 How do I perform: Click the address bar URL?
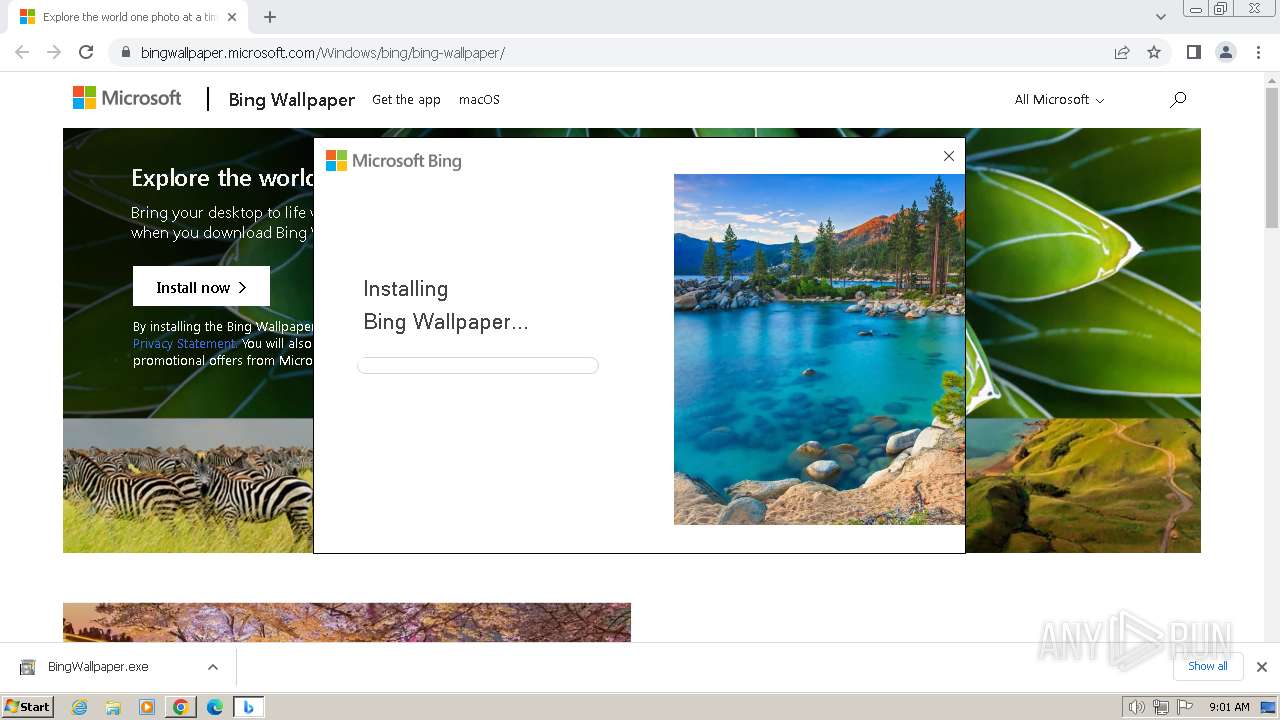pos(322,52)
